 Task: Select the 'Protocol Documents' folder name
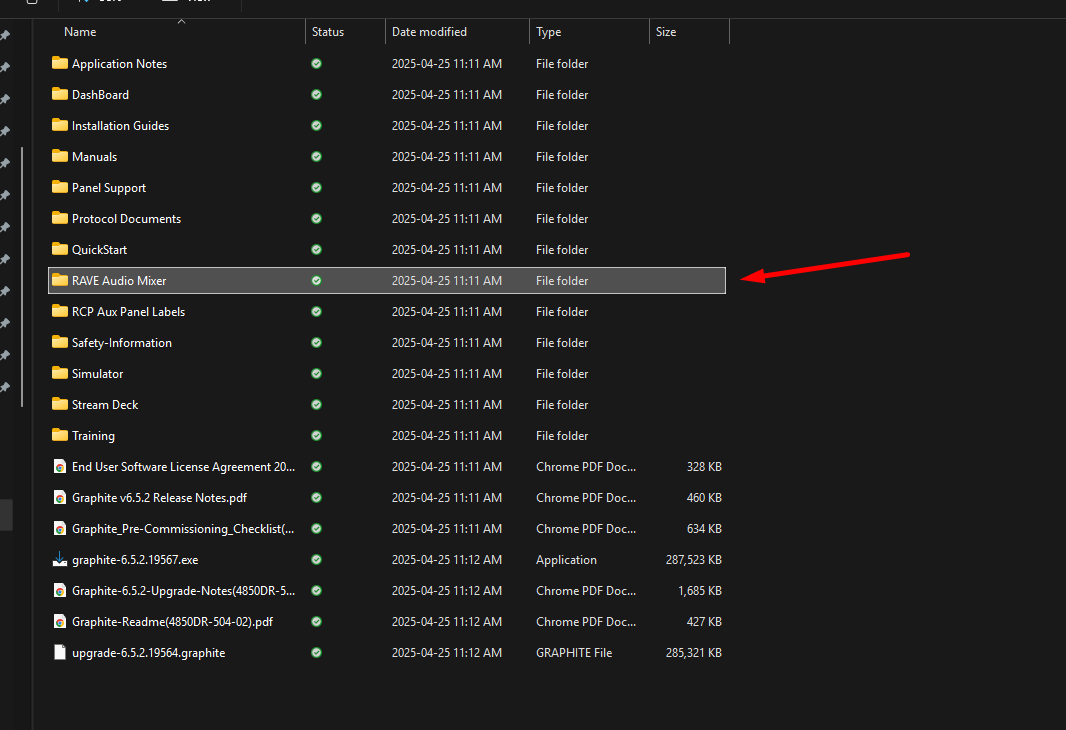(x=126, y=218)
